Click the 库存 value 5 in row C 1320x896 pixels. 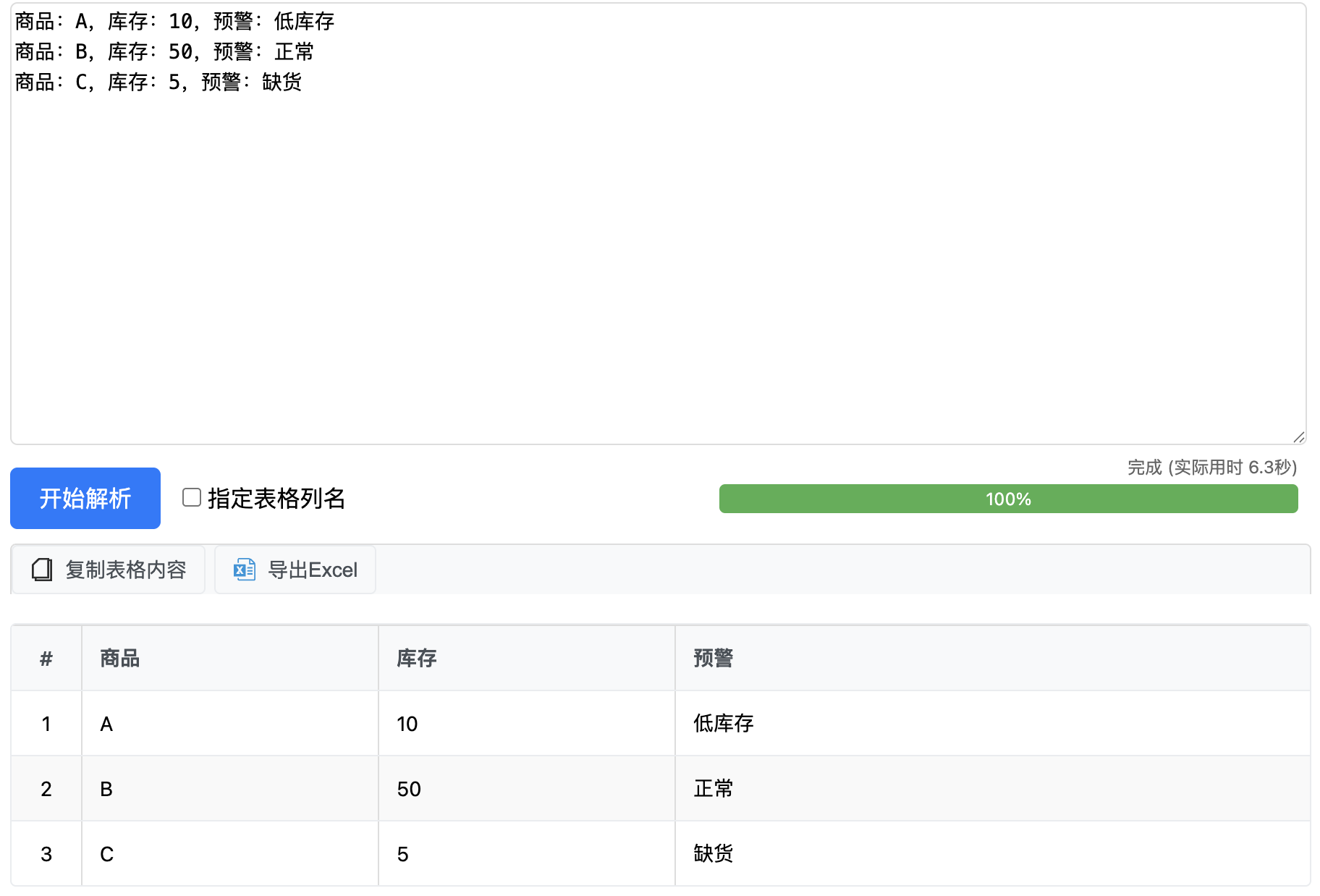click(x=527, y=853)
